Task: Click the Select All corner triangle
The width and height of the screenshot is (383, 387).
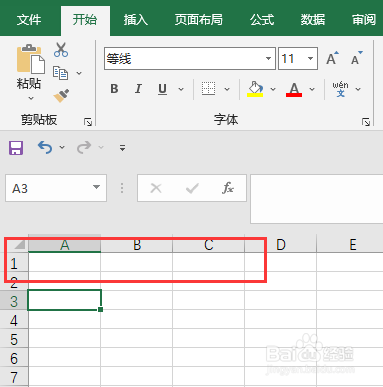Action: (19, 245)
